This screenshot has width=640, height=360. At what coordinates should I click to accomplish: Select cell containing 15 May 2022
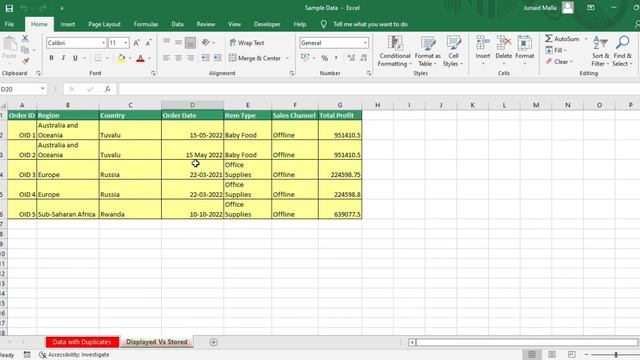[192, 150]
